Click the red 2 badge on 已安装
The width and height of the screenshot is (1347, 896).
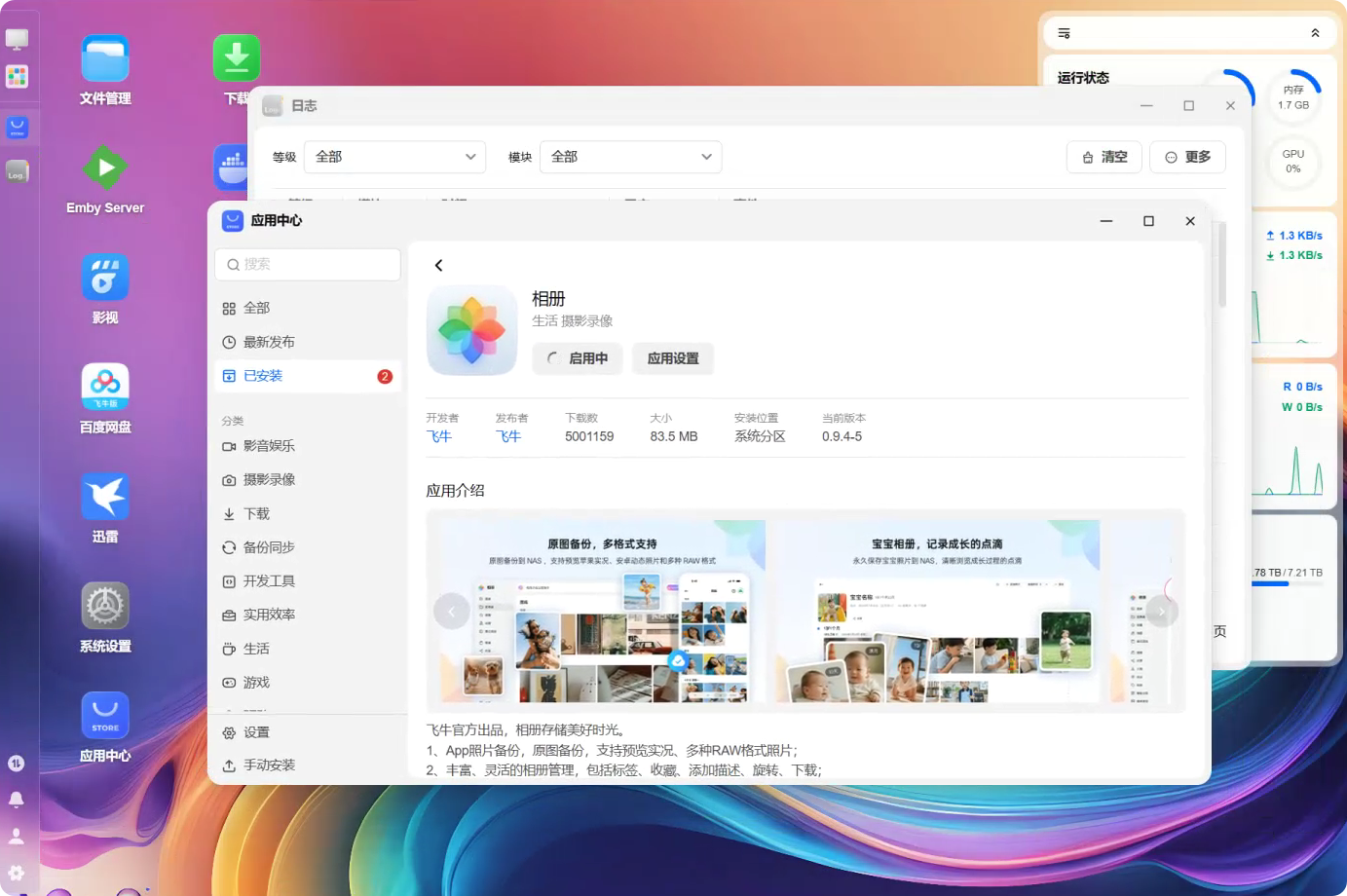[x=385, y=376]
